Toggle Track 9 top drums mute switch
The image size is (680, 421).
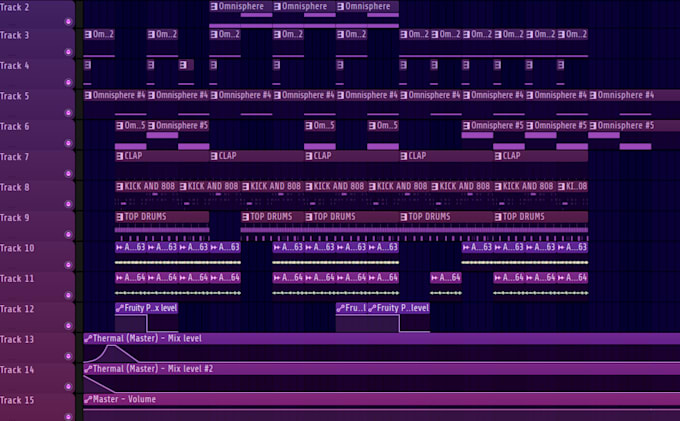pos(68,235)
